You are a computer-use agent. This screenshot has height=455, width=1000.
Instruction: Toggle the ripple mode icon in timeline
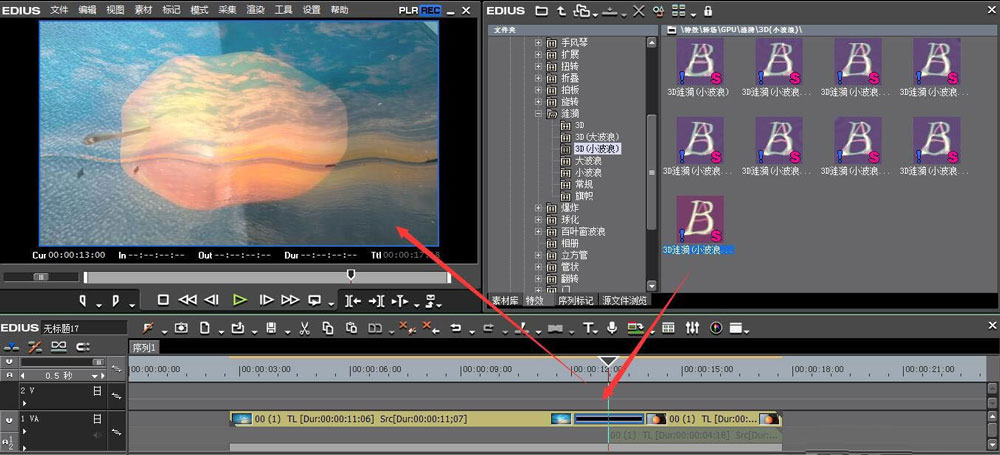(36, 347)
